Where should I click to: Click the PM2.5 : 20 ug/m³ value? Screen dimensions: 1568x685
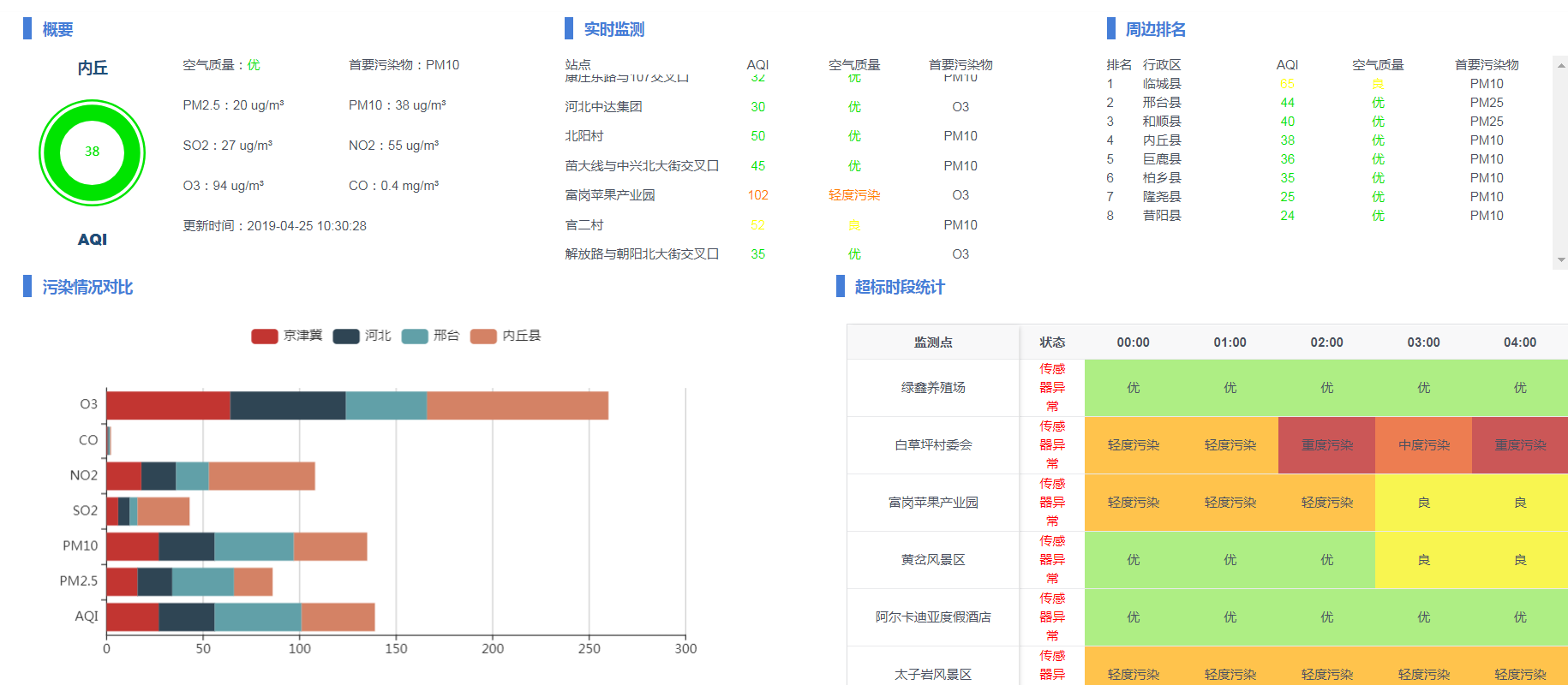point(233,105)
